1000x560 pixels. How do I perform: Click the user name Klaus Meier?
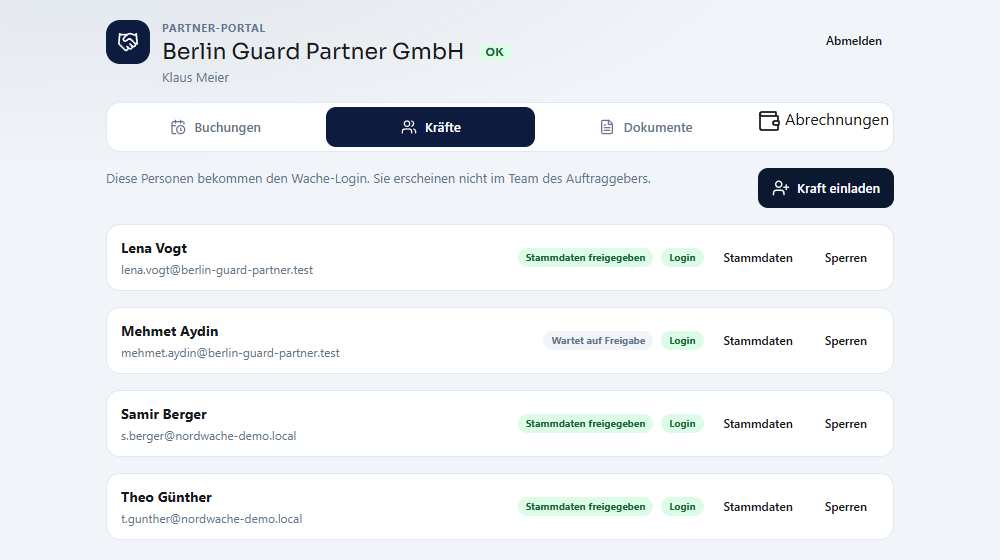tap(195, 78)
